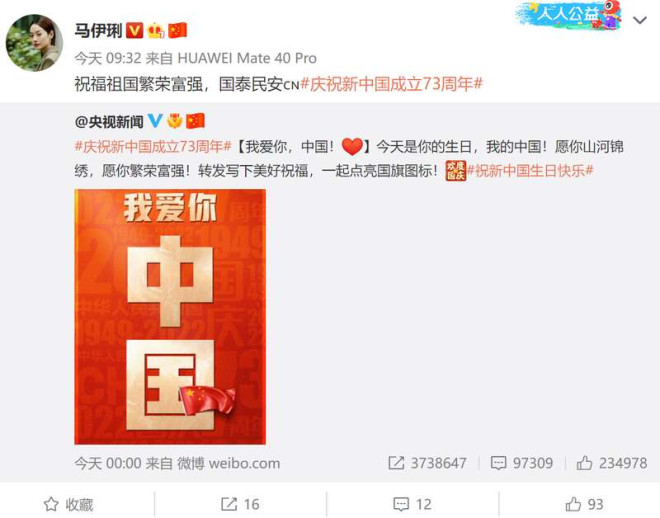Viewport: 660px width, 518px height.
Task: Click the crown membership icon beside 马伊琍
Action: [x=156, y=30]
